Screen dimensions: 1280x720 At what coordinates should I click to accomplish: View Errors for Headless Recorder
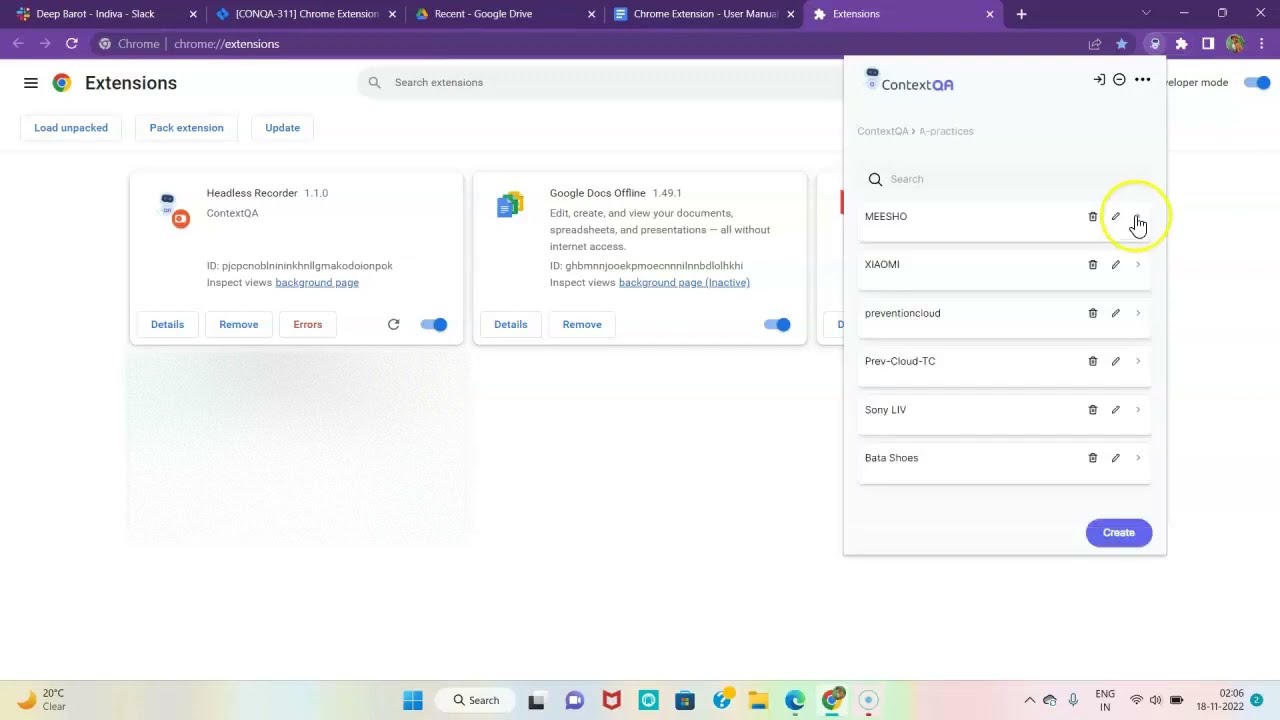[307, 324]
